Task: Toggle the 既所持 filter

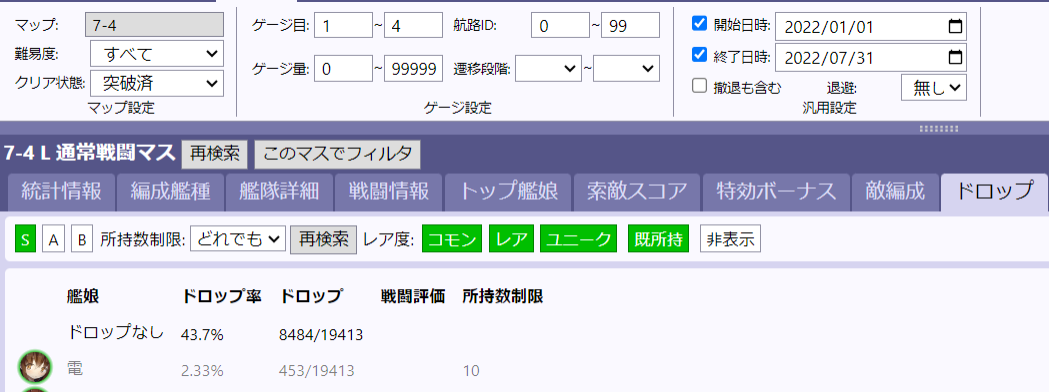Action: [658, 239]
